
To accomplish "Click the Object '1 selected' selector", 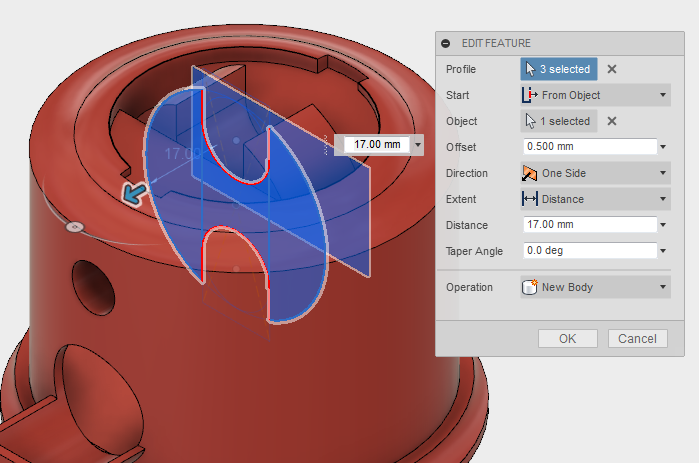I will [x=559, y=121].
